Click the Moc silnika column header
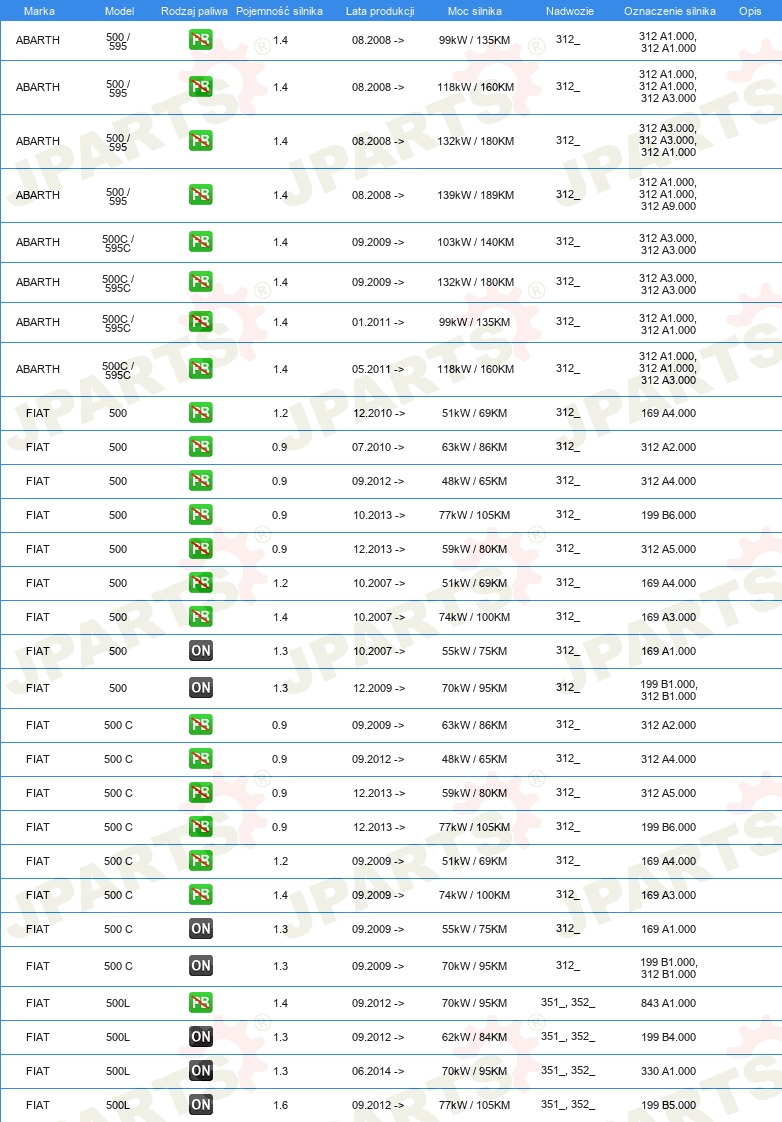The width and height of the screenshot is (782, 1122). (x=474, y=11)
